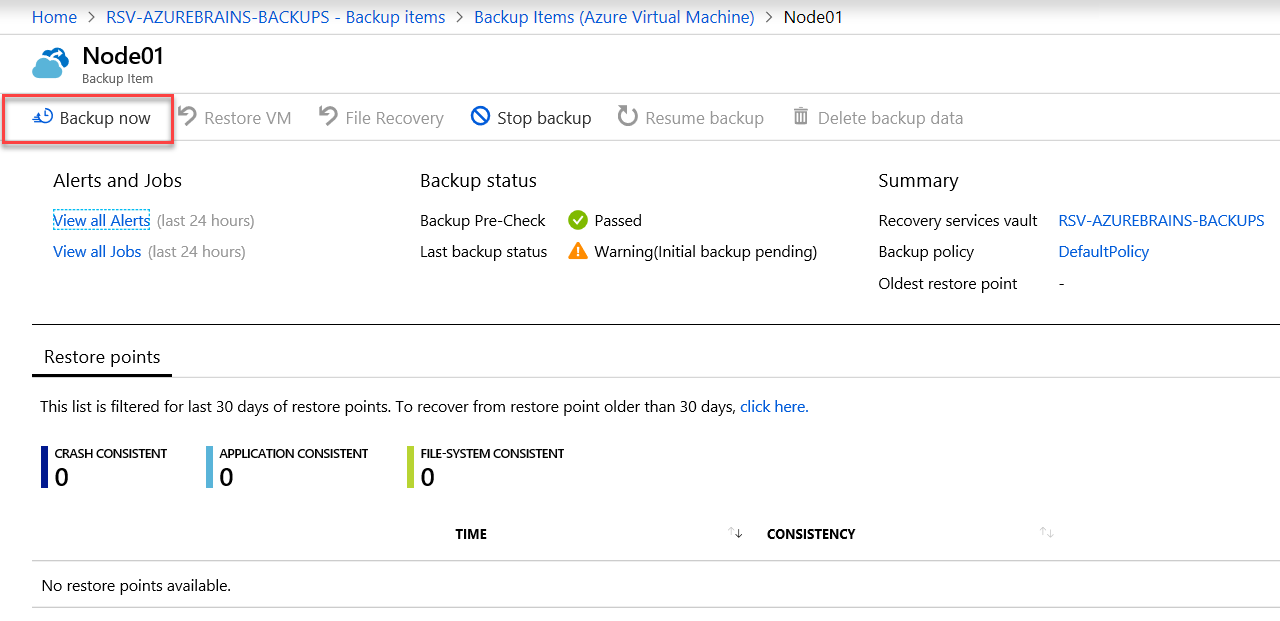Expand restore points older than 30 days
This screenshot has height=621, width=1280.
pos(772,406)
